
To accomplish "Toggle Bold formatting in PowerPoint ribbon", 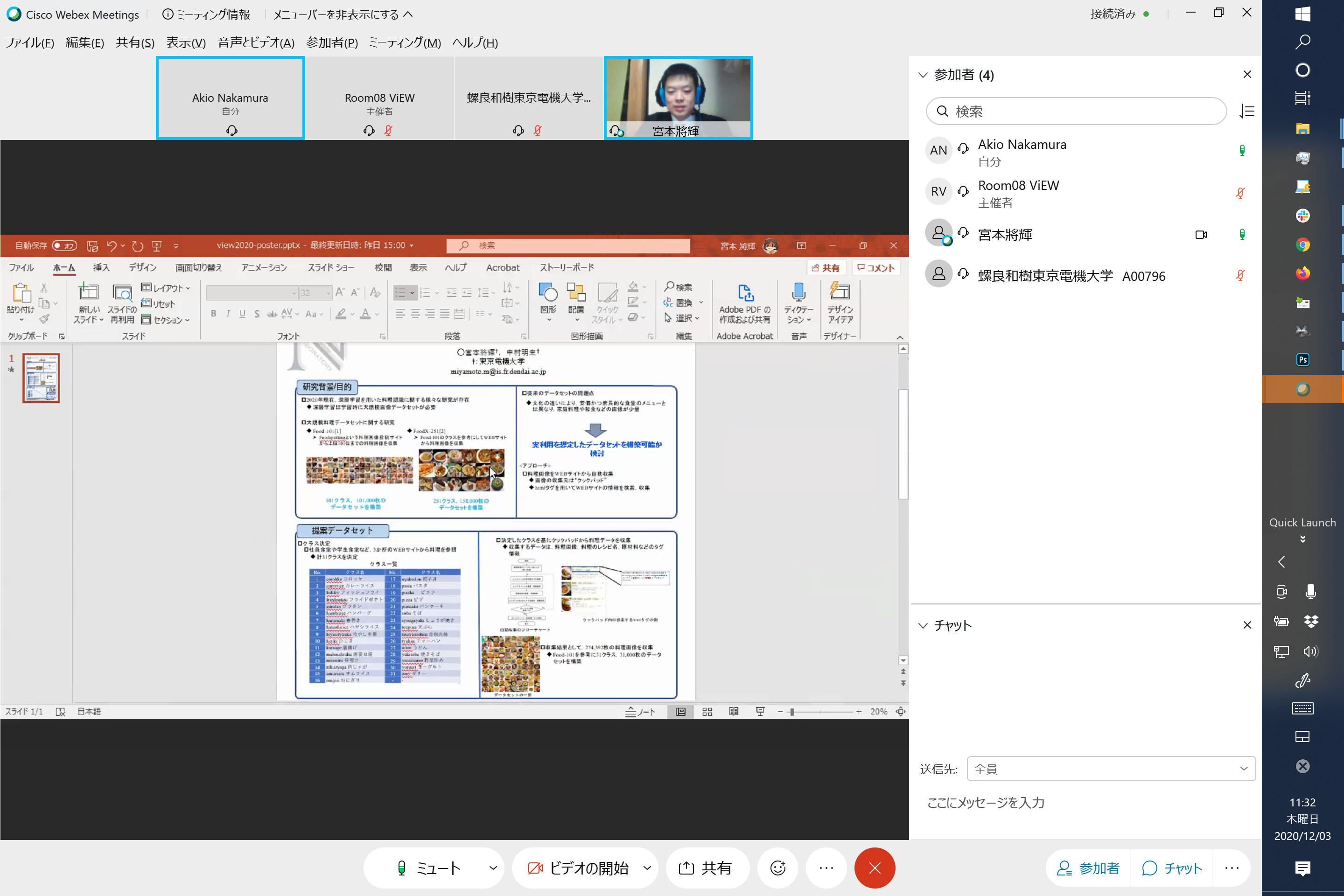I will [x=213, y=314].
